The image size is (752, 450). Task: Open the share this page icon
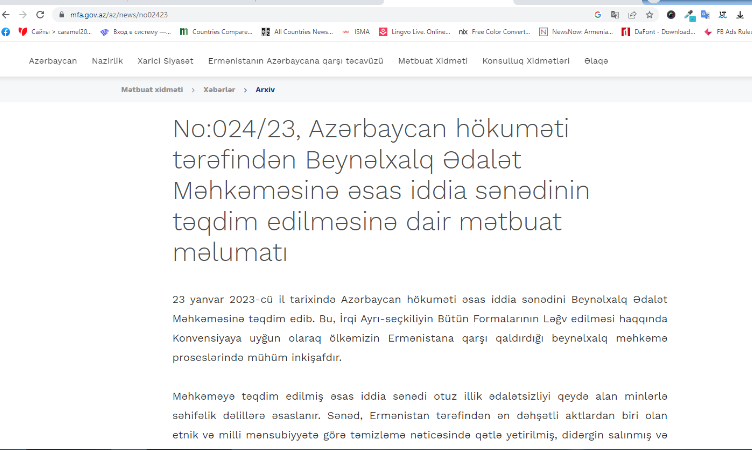tap(632, 15)
